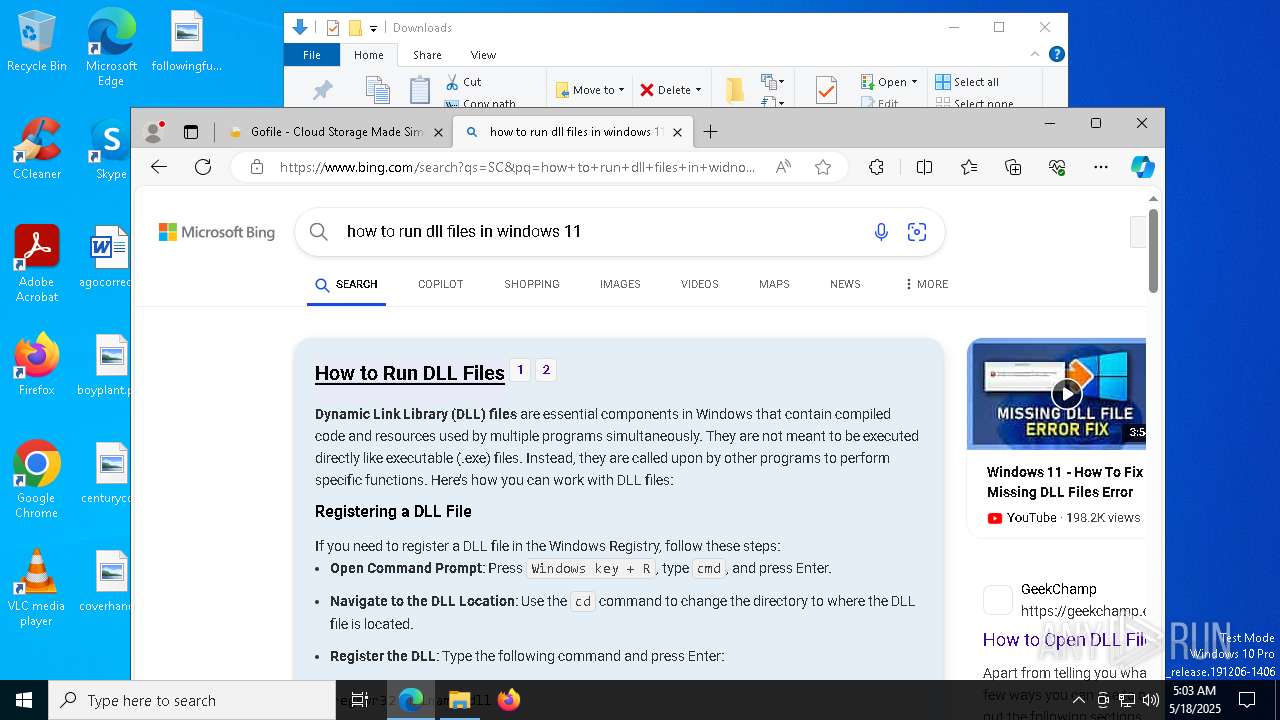Click the Bing search magnifier icon
The image size is (1280, 720).
tap(319, 232)
